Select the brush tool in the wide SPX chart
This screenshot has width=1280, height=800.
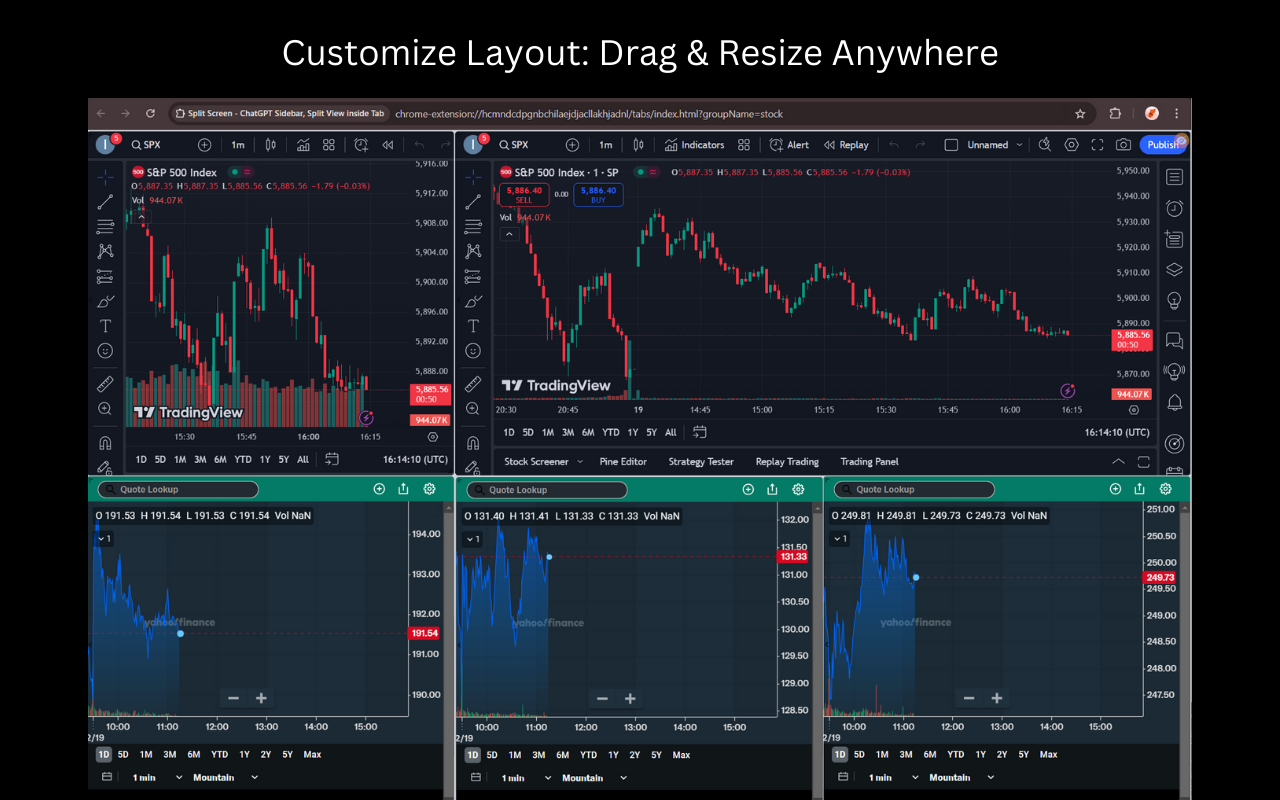[473, 301]
